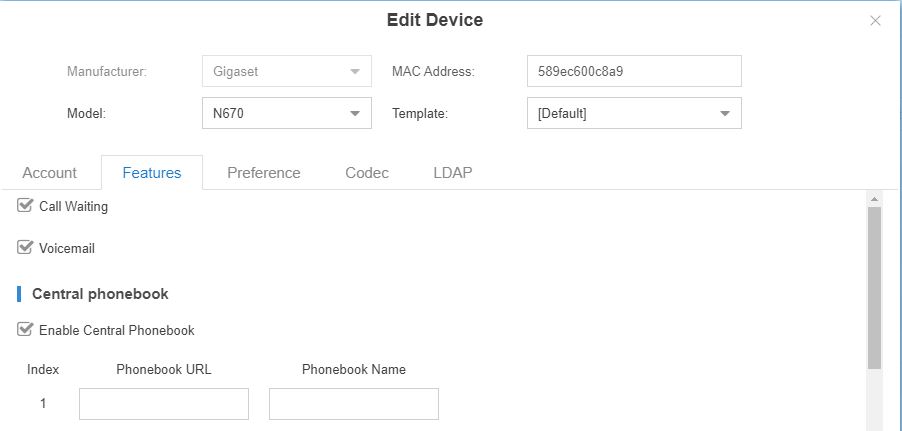Screen dimensions: 902x431
Task: Uncheck the Voicemail checkbox
Action: click(x=24, y=248)
